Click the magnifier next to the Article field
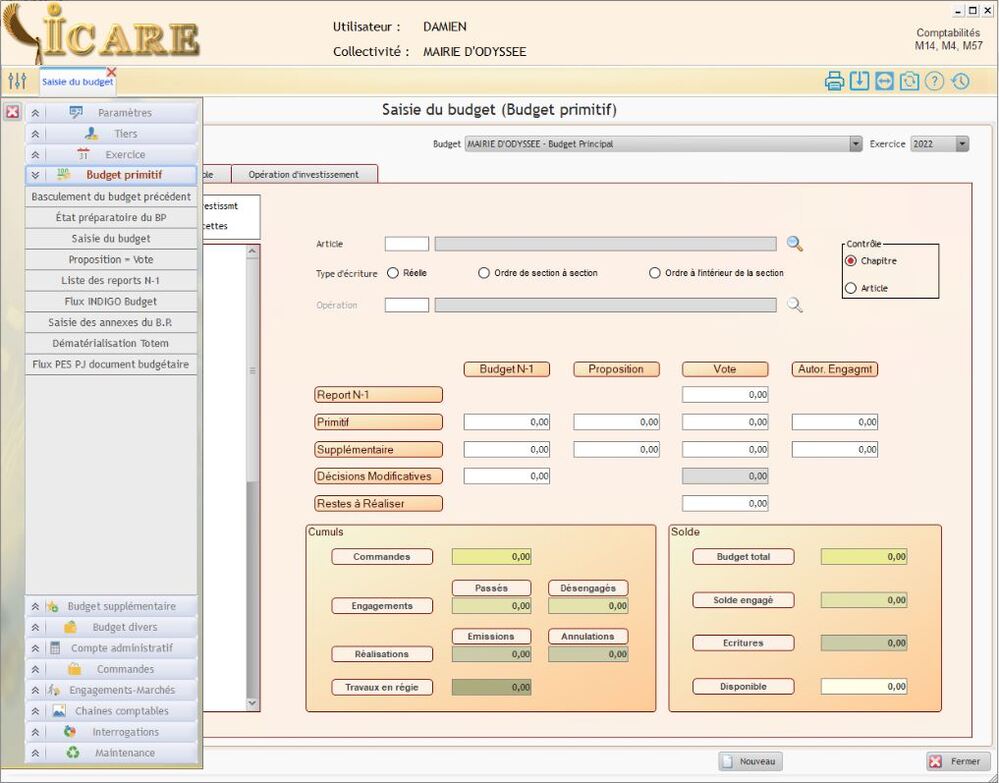Screen dimensions: 999x783 (794, 243)
